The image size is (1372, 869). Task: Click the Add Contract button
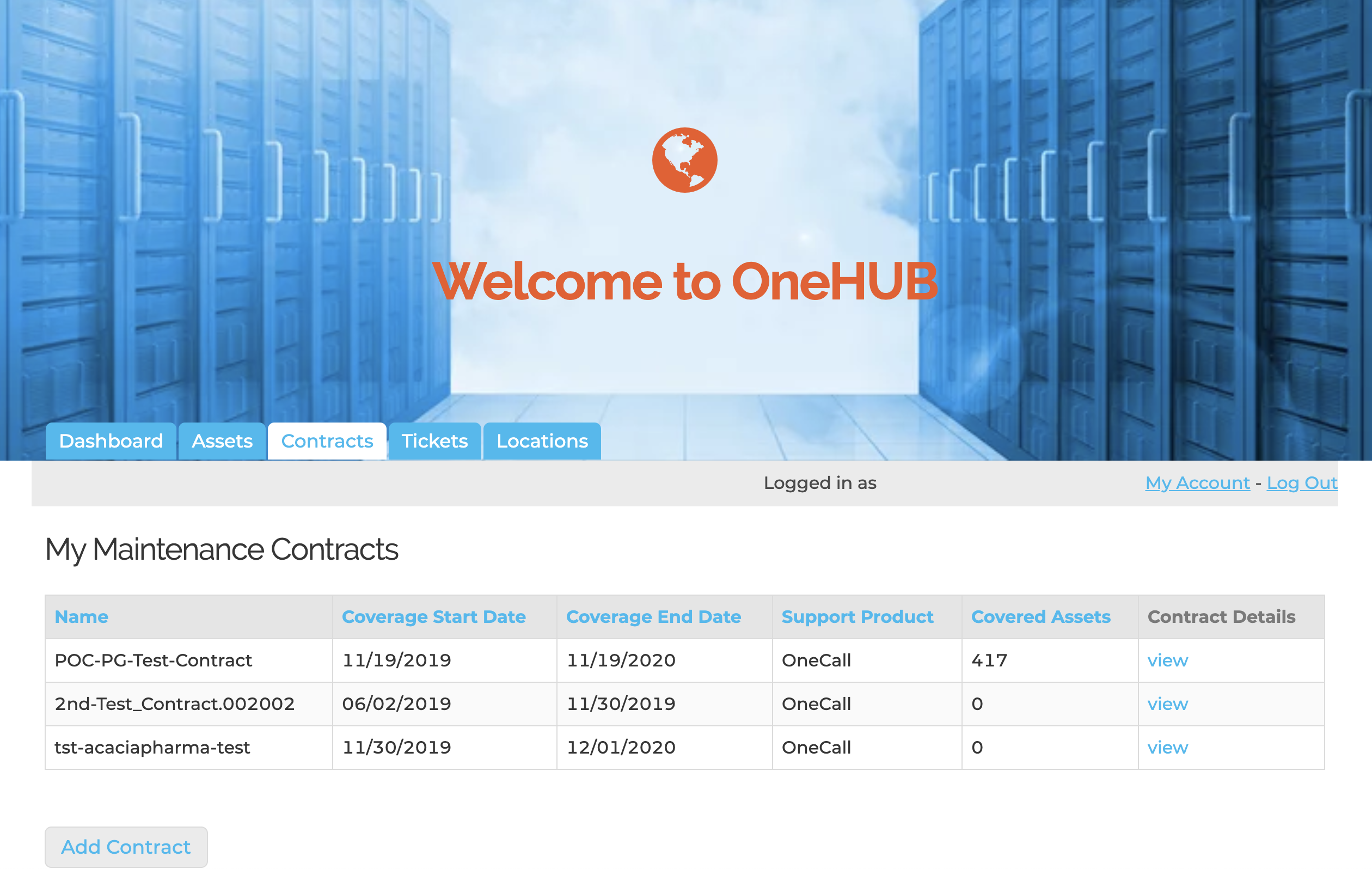tap(125, 847)
